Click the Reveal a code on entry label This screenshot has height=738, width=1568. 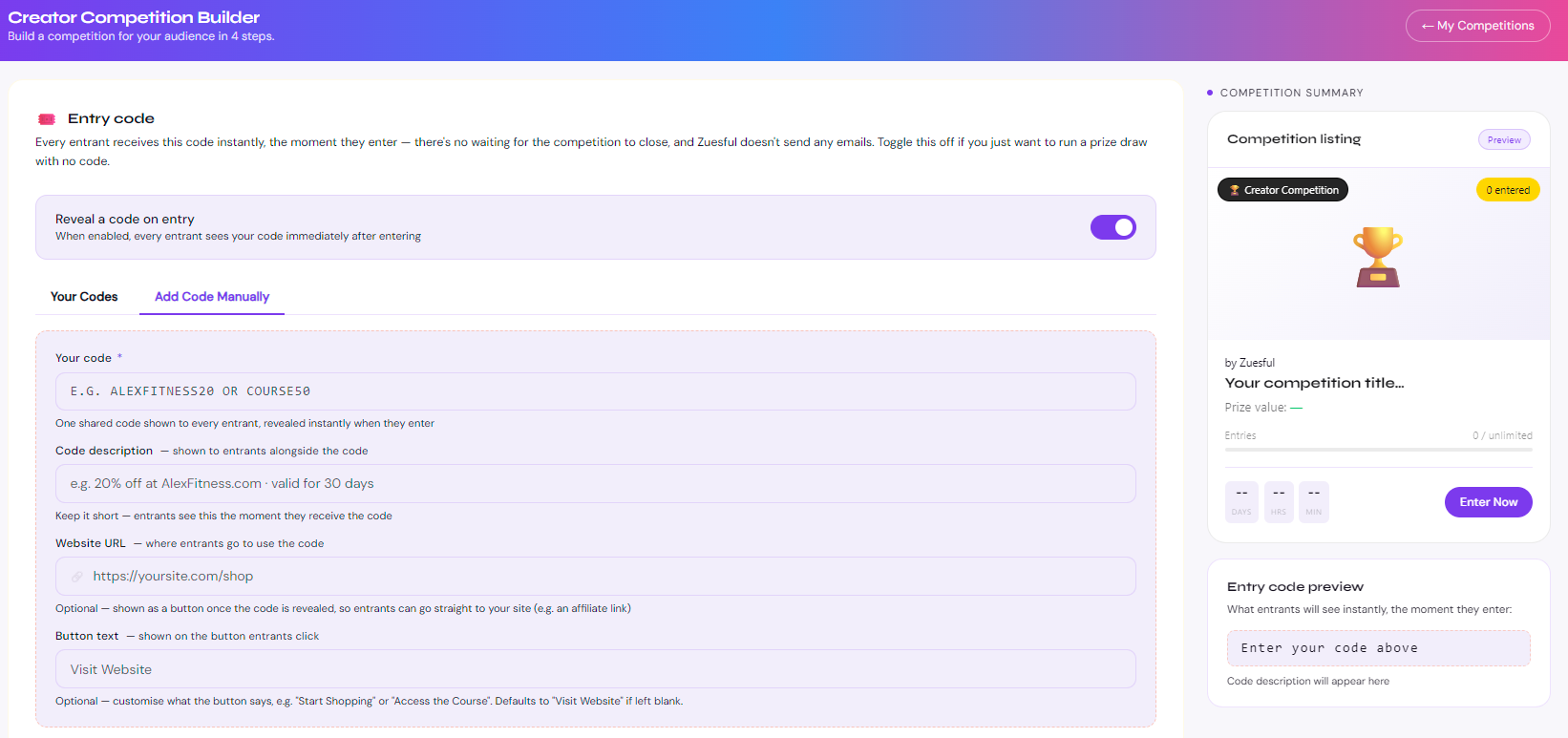[x=124, y=219]
